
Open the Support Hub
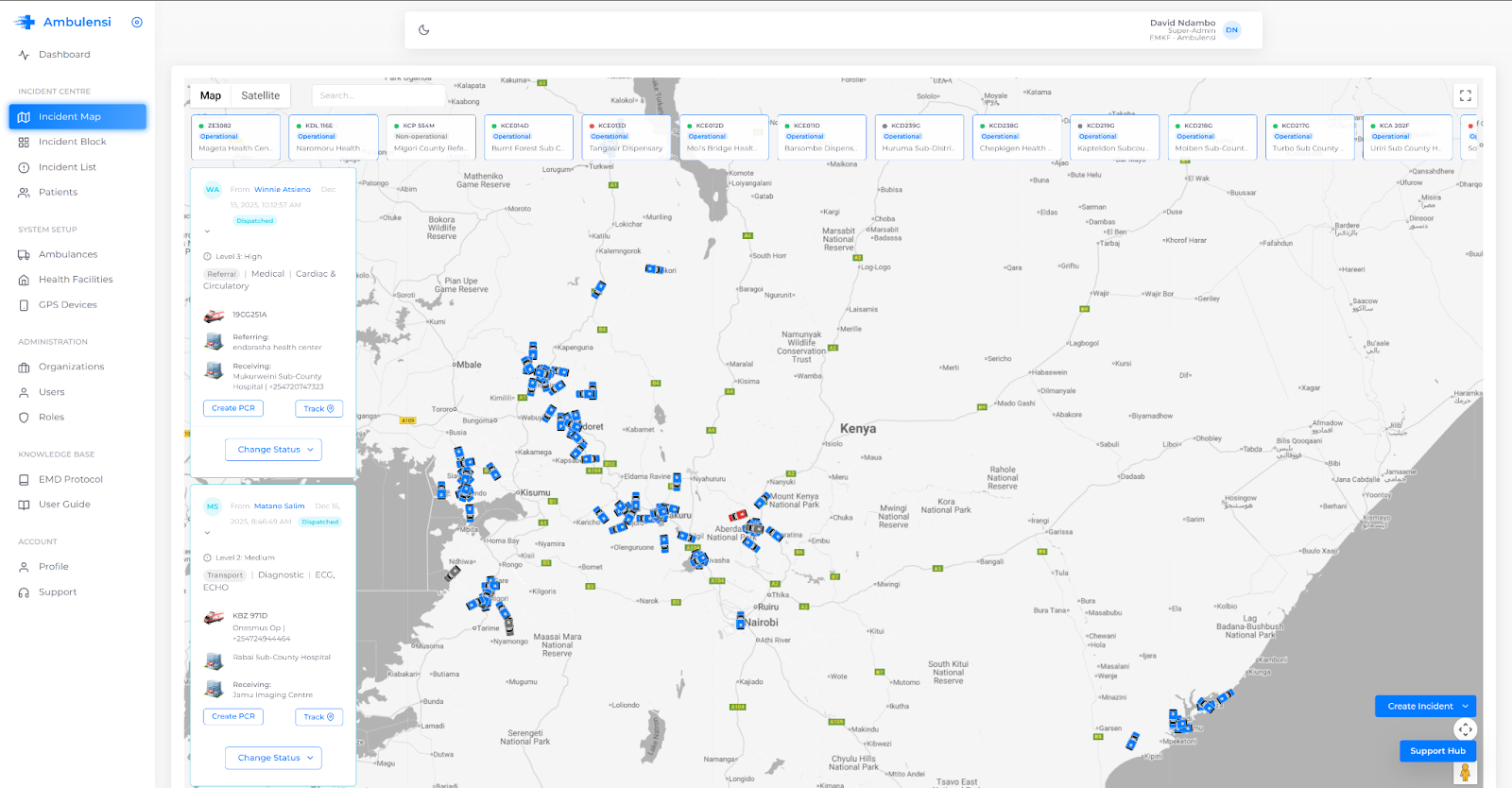pyautogui.click(x=1436, y=751)
